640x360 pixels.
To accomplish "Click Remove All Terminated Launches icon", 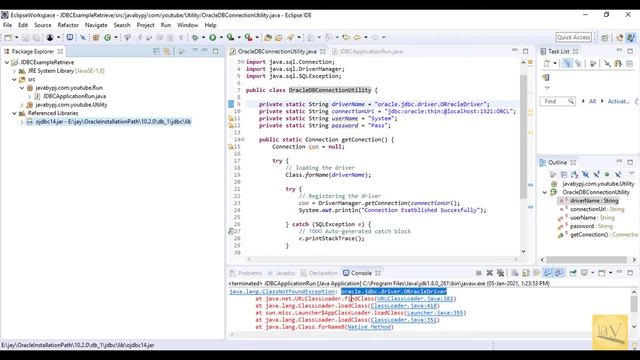I will 500,273.
